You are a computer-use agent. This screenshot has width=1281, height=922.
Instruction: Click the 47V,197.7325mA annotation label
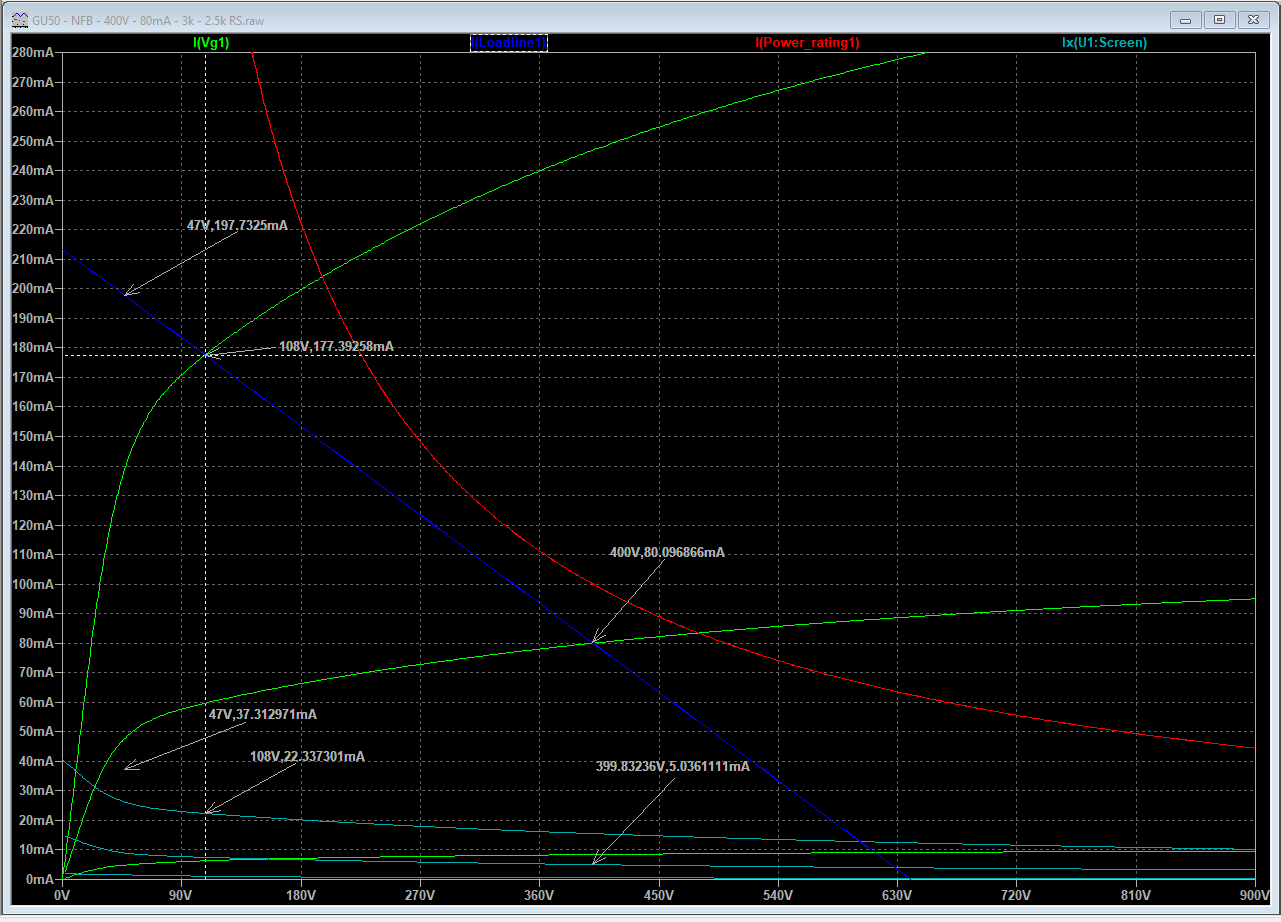point(237,226)
